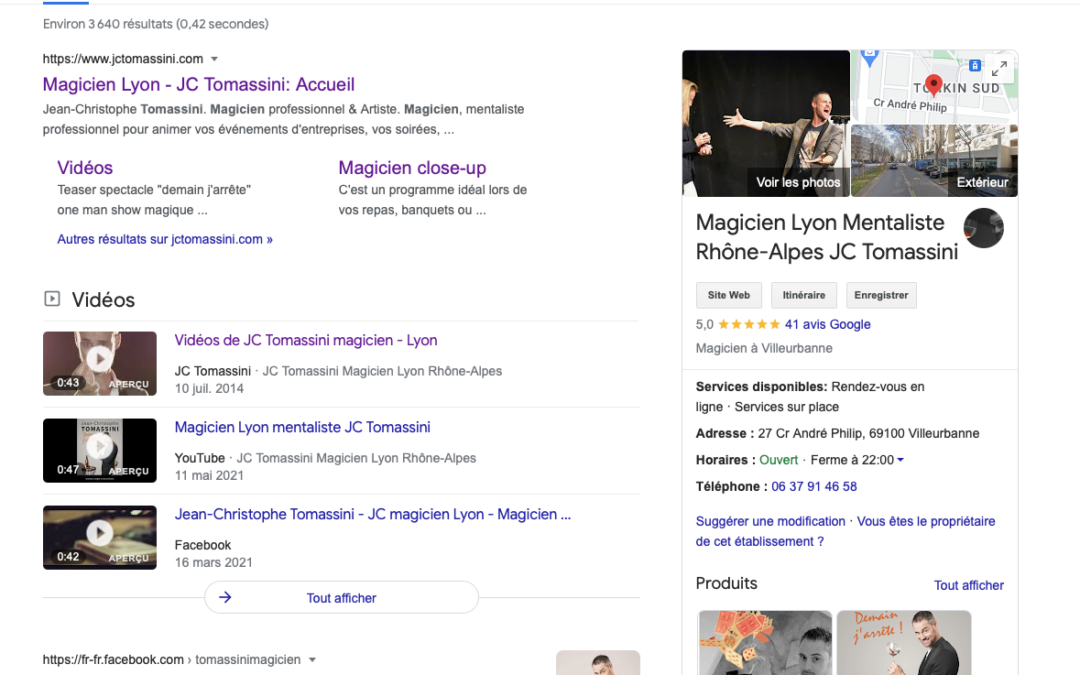Click the Vidéos section icon
Screen dimensions: 1080x675
52,299
